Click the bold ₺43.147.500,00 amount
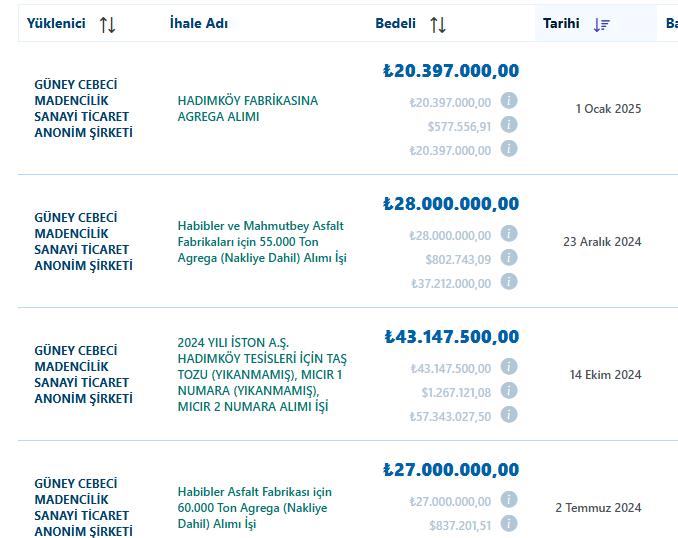The image size is (678, 538). pos(452,337)
